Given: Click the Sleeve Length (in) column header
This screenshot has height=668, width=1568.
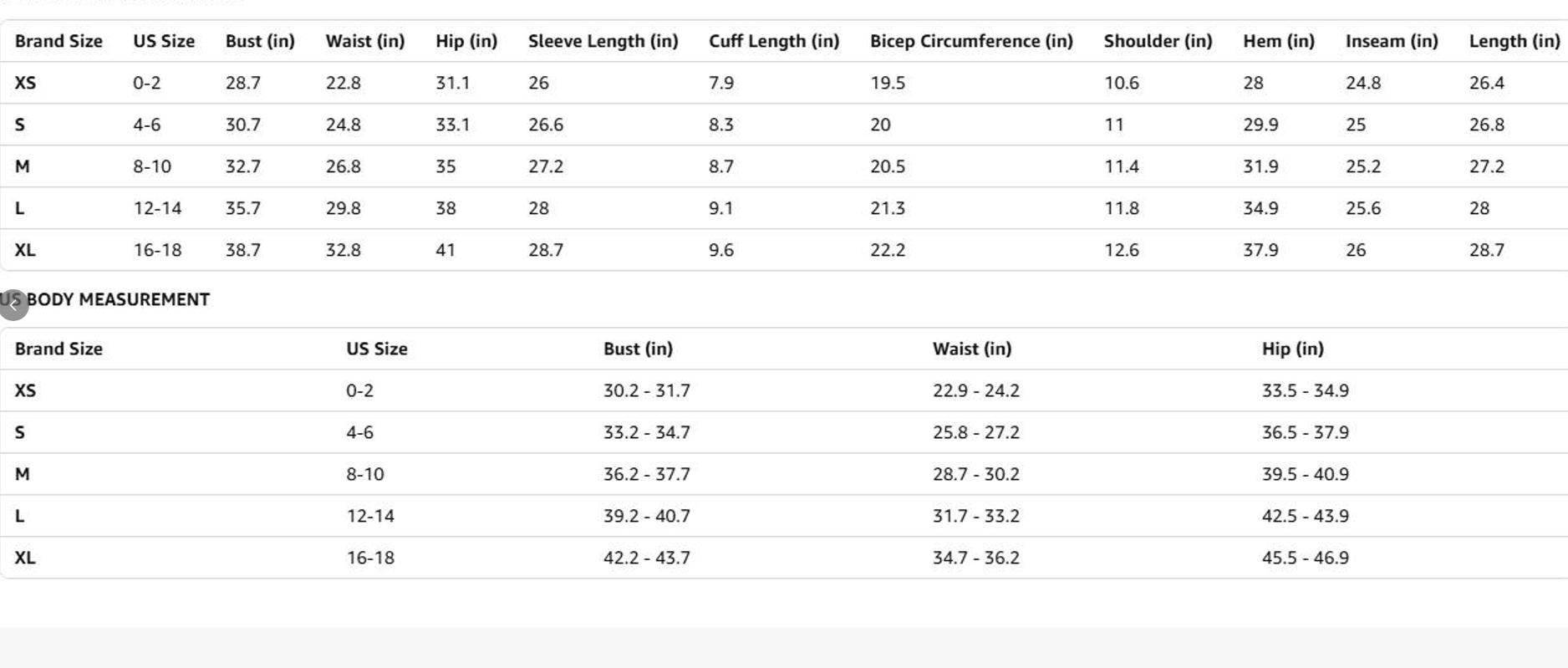Looking at the screenshot, I should tap(603, 41).
